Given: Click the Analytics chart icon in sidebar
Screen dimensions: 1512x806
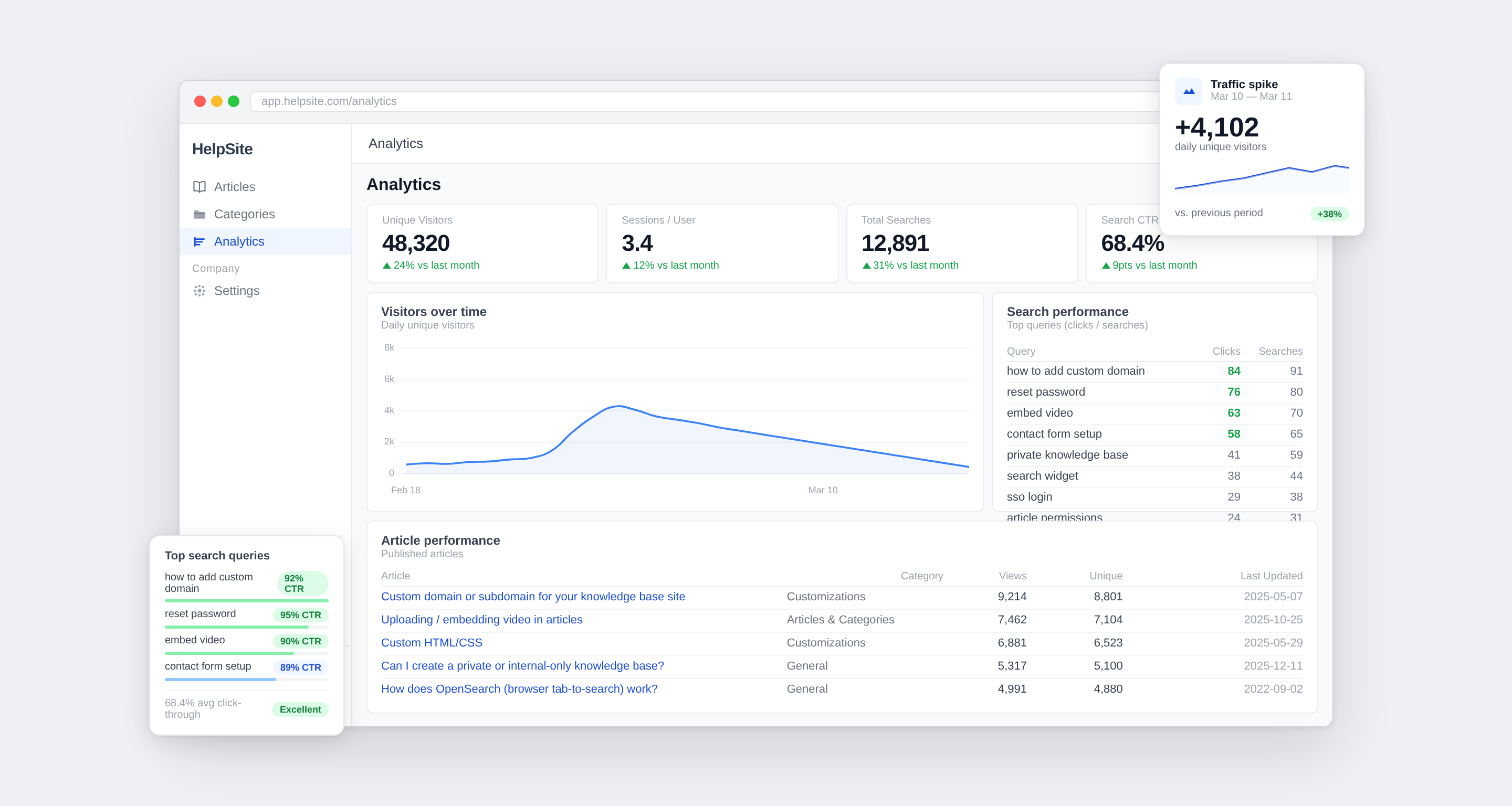Looking at the screenshot, I should (199, 242).
